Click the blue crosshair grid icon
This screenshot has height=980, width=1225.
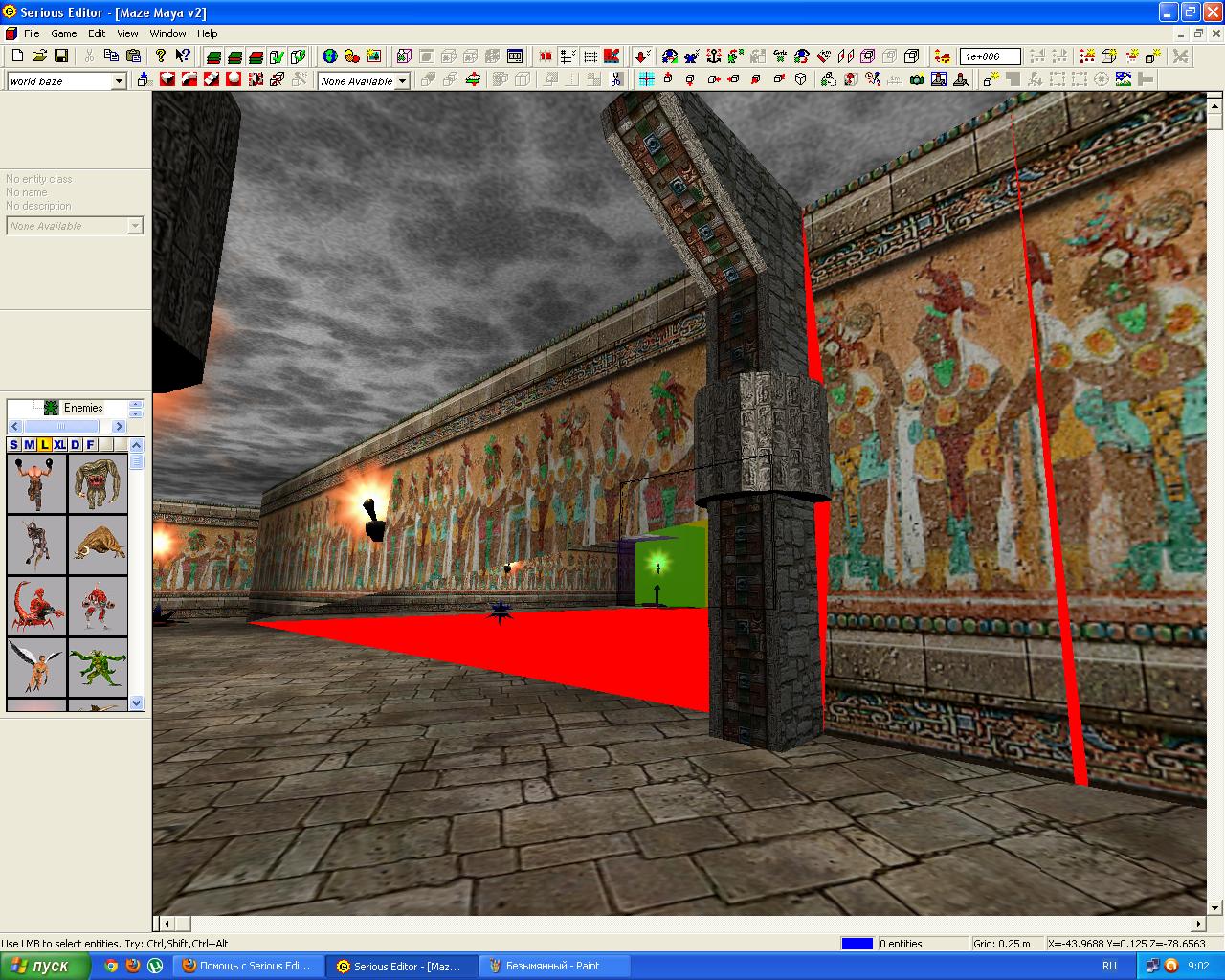647,80
